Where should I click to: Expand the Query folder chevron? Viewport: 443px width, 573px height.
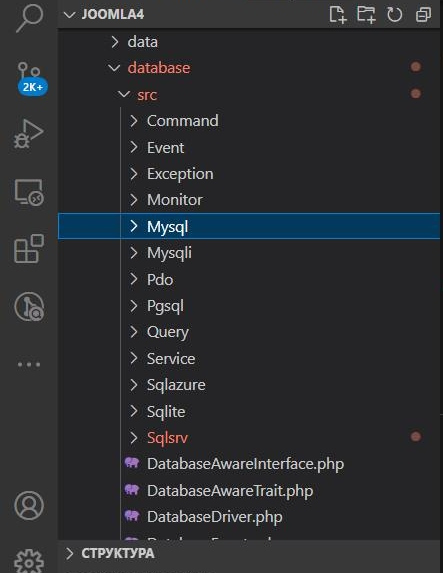pos(134,332)
